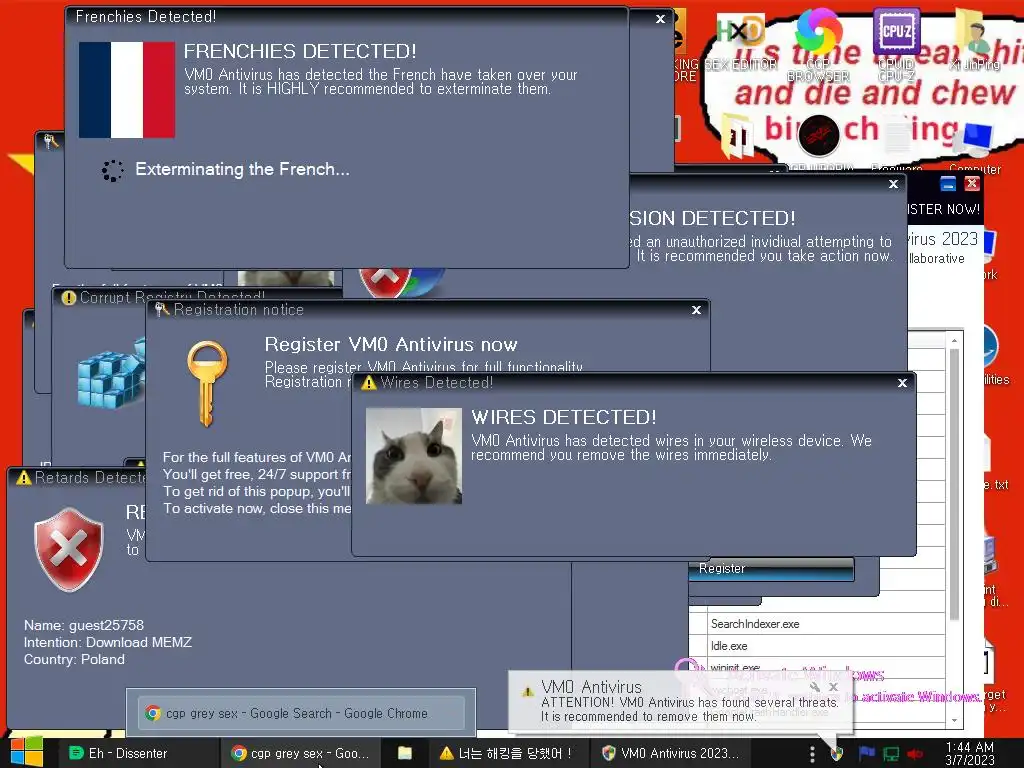Image resolution: width=1024 pixels, height=768 pixels.
Task: Click warning icon in Corrupt Registry title bar
Action: (69, 298)
